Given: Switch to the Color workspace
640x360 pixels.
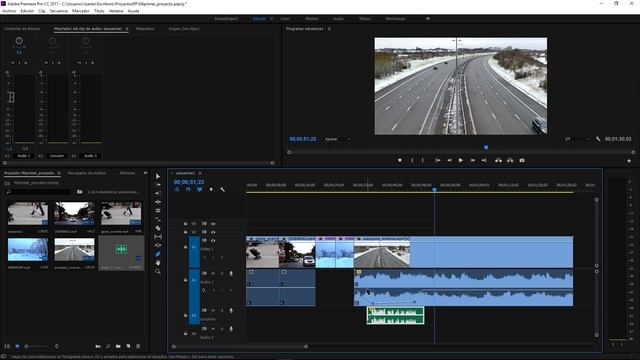Looking at the screenshot, I should pyautogui.click(x=285, y=19).
